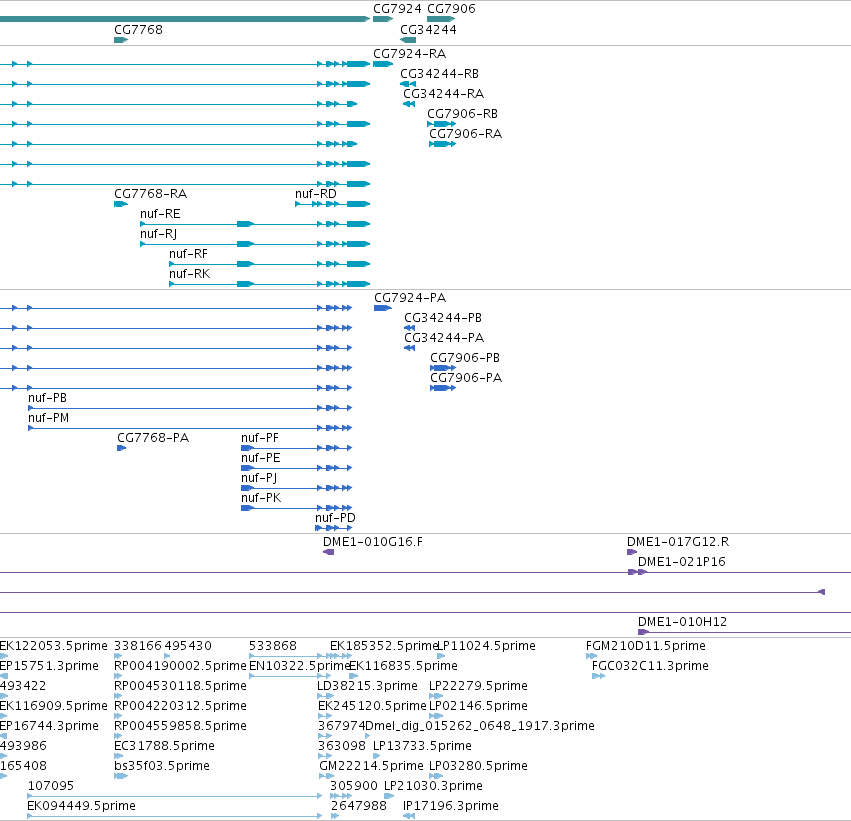Click the nuf-RE transcript label
This screenshot has height=821, width=851.
tap(160, 214)
